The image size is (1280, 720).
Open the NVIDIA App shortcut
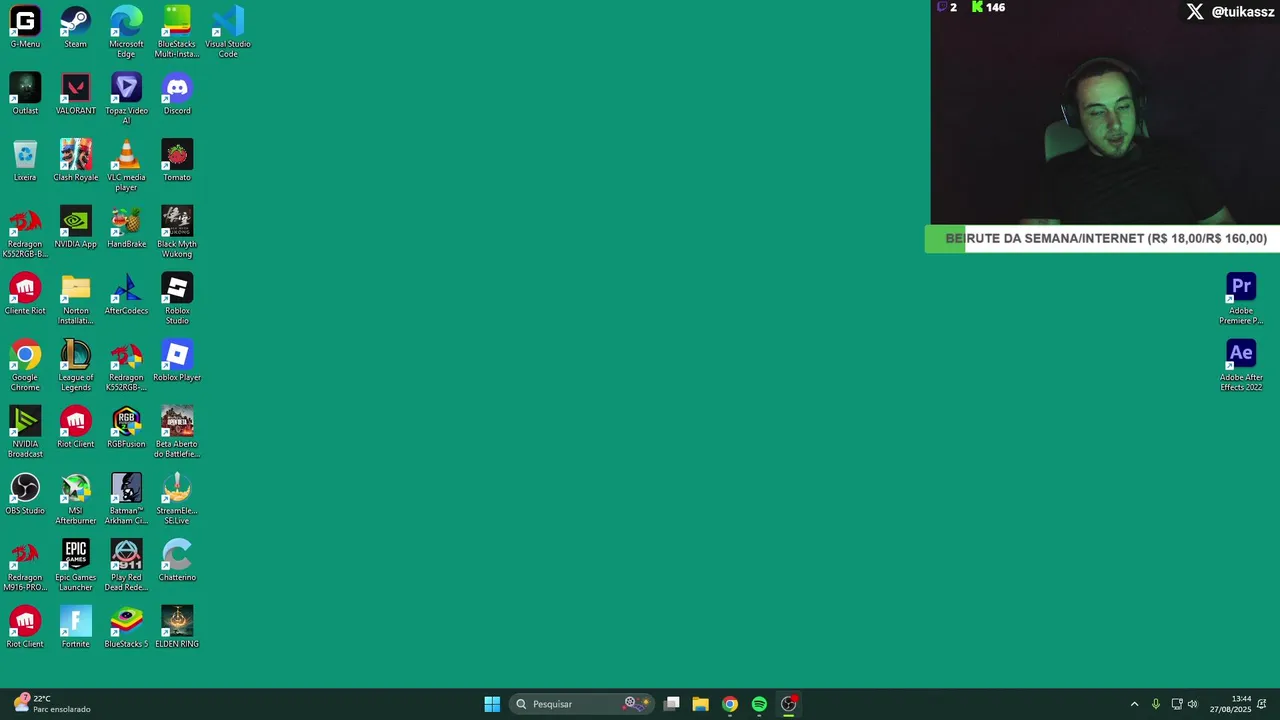[x=76, y=228]
